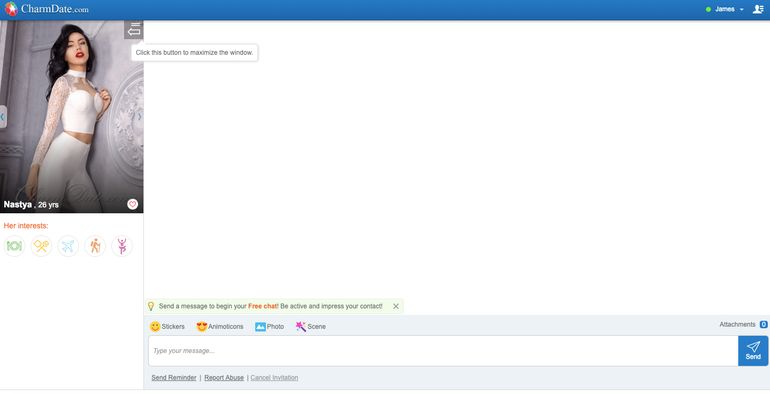Open the Animoticons picker
Viewport: 770px width, 394px height.
(220, 326)
